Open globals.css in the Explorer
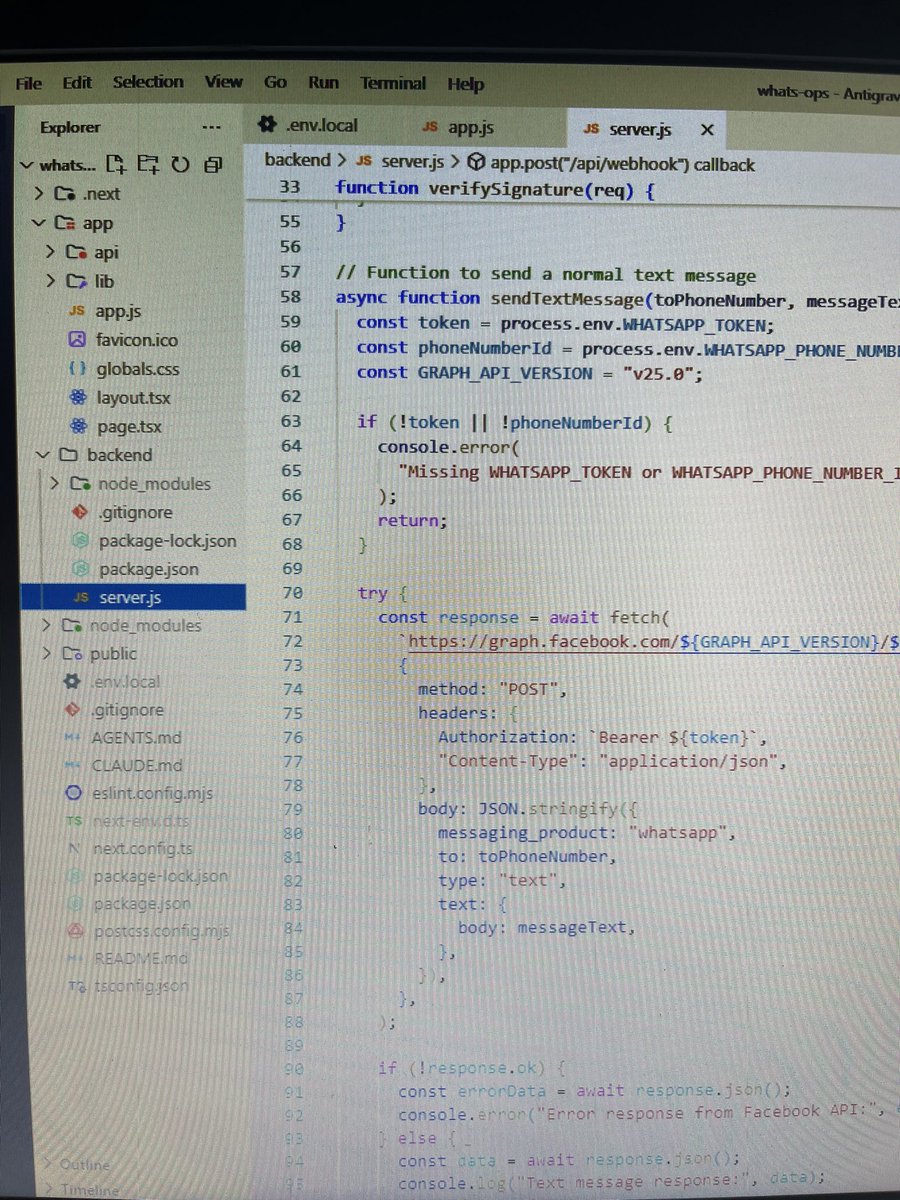This screenshot has width=900, height=1200. pos(138,369)
